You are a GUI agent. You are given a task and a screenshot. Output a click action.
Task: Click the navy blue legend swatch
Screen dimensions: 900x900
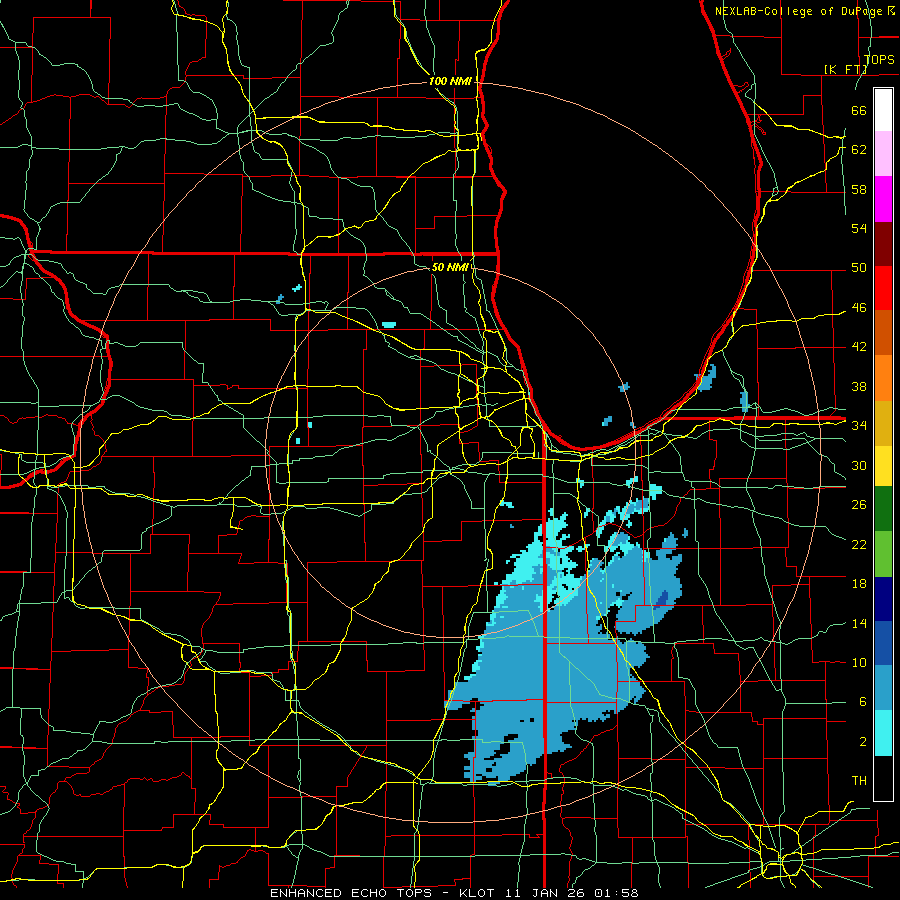pyautogui.click(x=883, y=599)
